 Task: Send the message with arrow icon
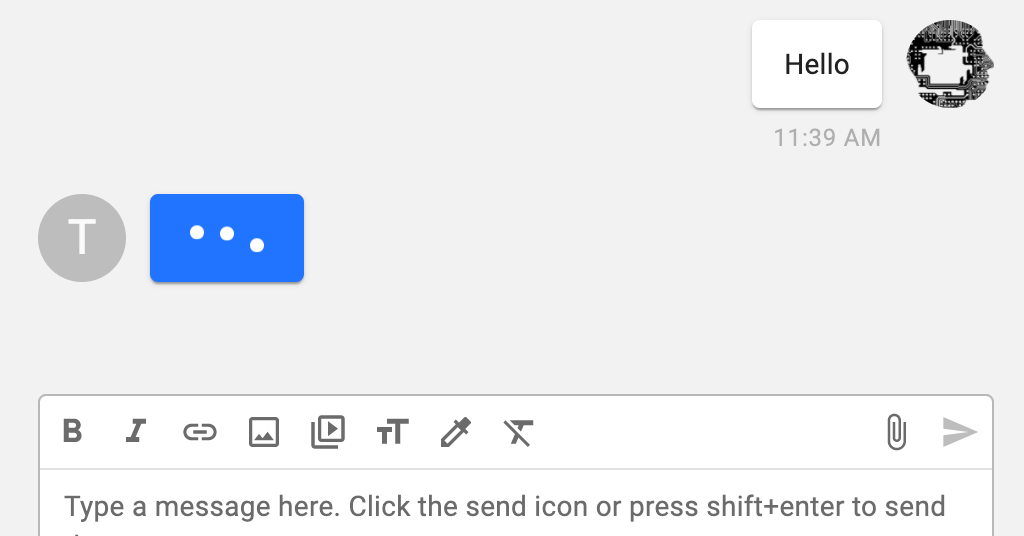tap(959, 432)
